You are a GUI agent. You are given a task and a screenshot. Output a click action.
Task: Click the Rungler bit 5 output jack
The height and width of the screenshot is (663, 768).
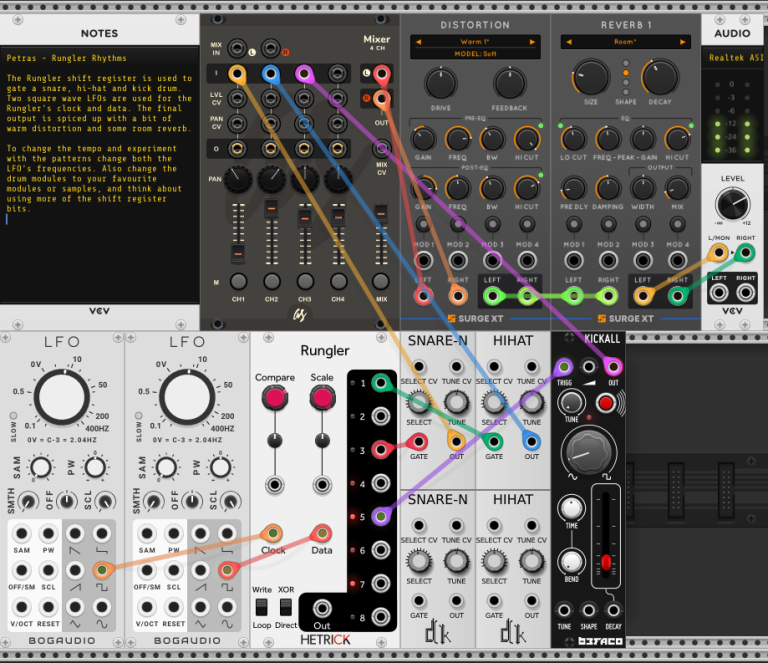(x=381, y=517)
